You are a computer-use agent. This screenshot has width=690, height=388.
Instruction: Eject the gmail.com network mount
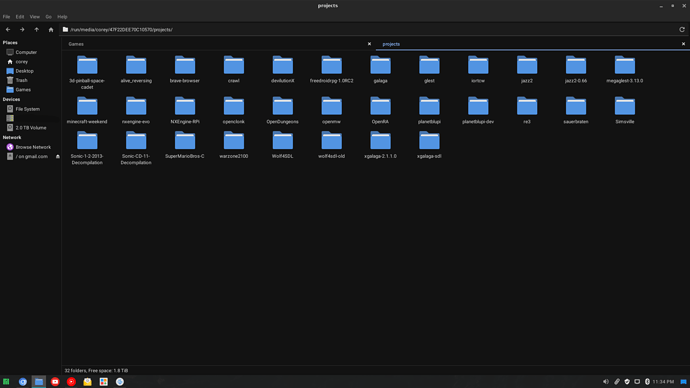58,157
